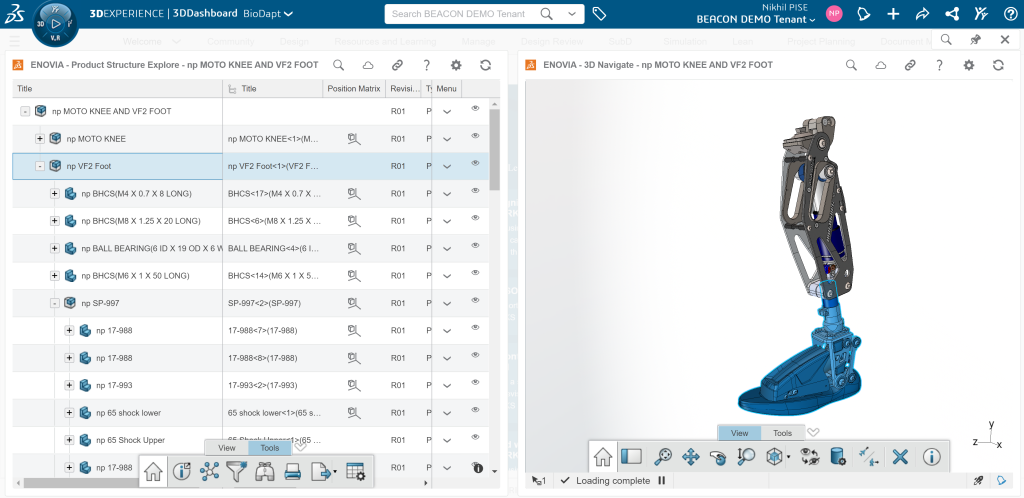Toggle eye for np BHCS(M4 X 0.7 X 8 LONG)
Viewport: 1024px width, 498px height.
[x=475, y=191]
